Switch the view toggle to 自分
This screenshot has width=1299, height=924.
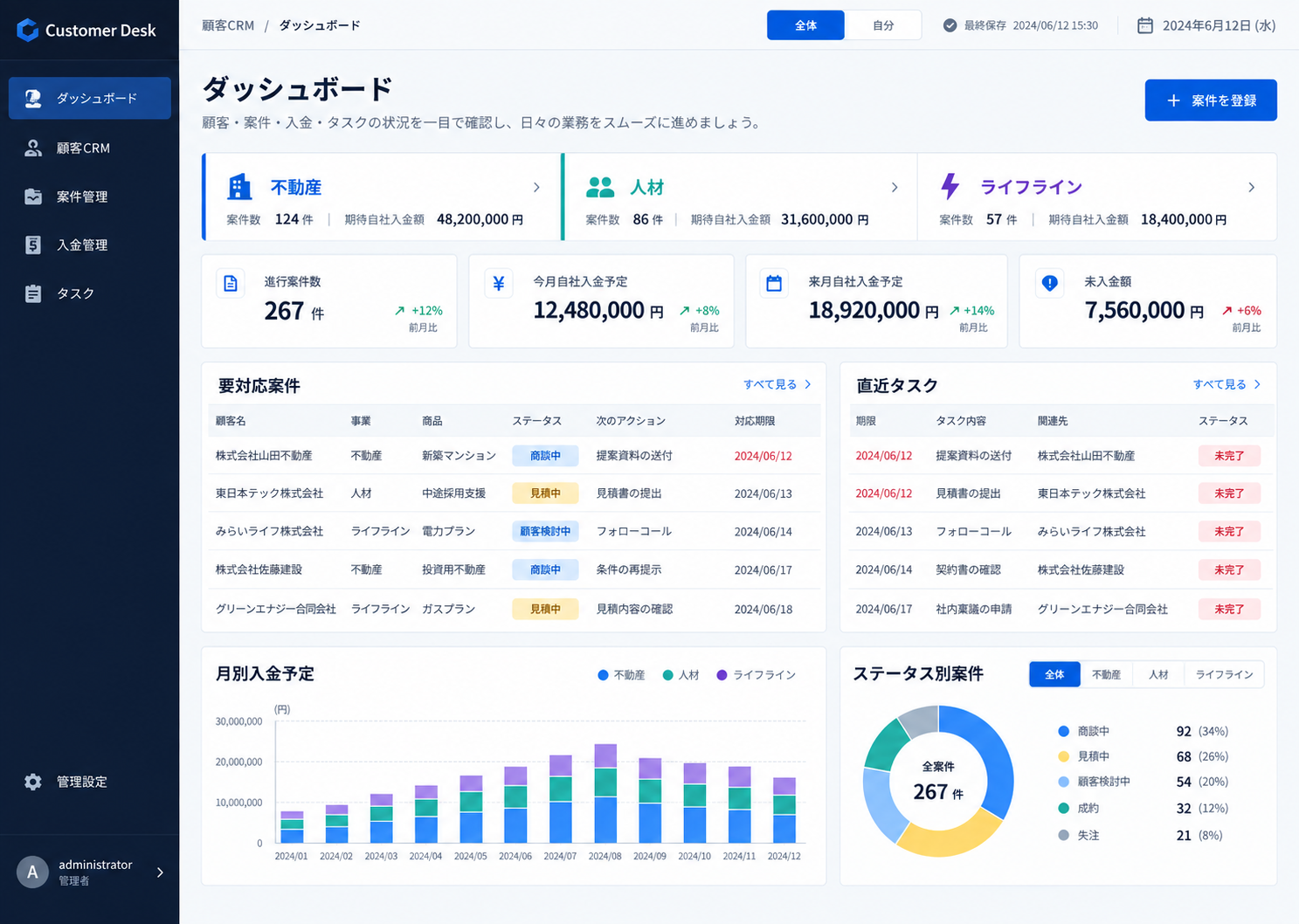click(883, 25)
